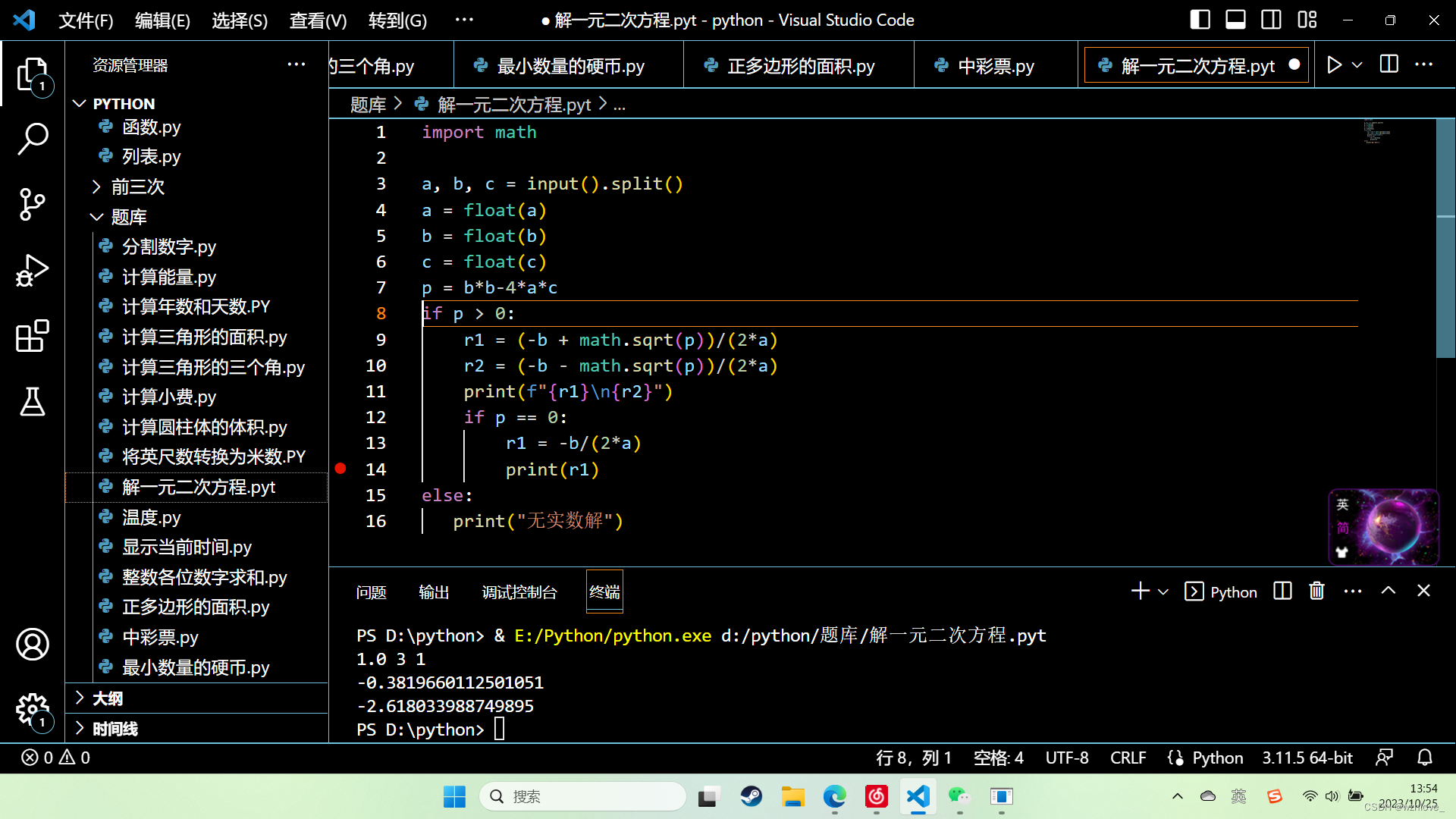The image size is (1456, 819).
Task: Open notifications bell in status bar
Action: click(1425, 758)
